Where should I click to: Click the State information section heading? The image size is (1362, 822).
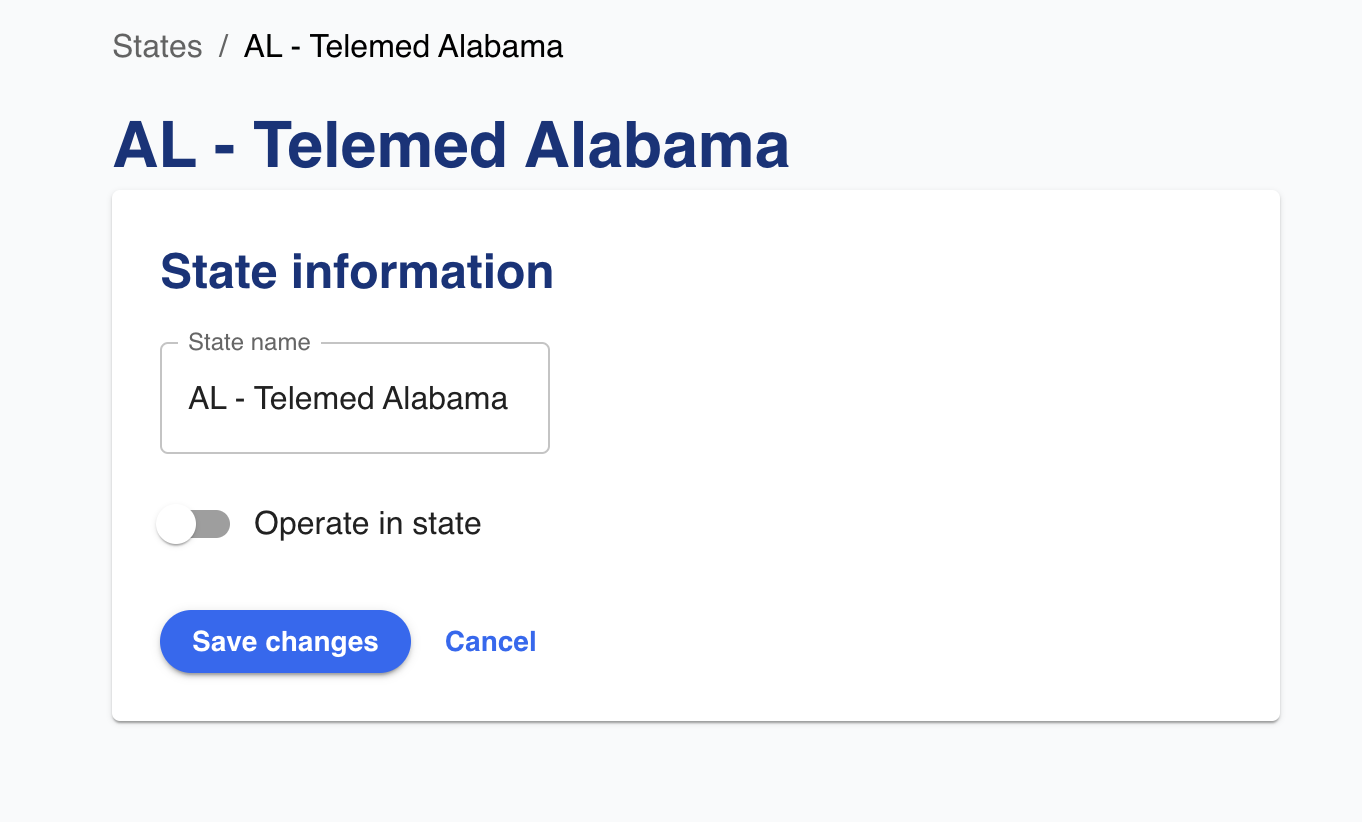coord(357,272)
